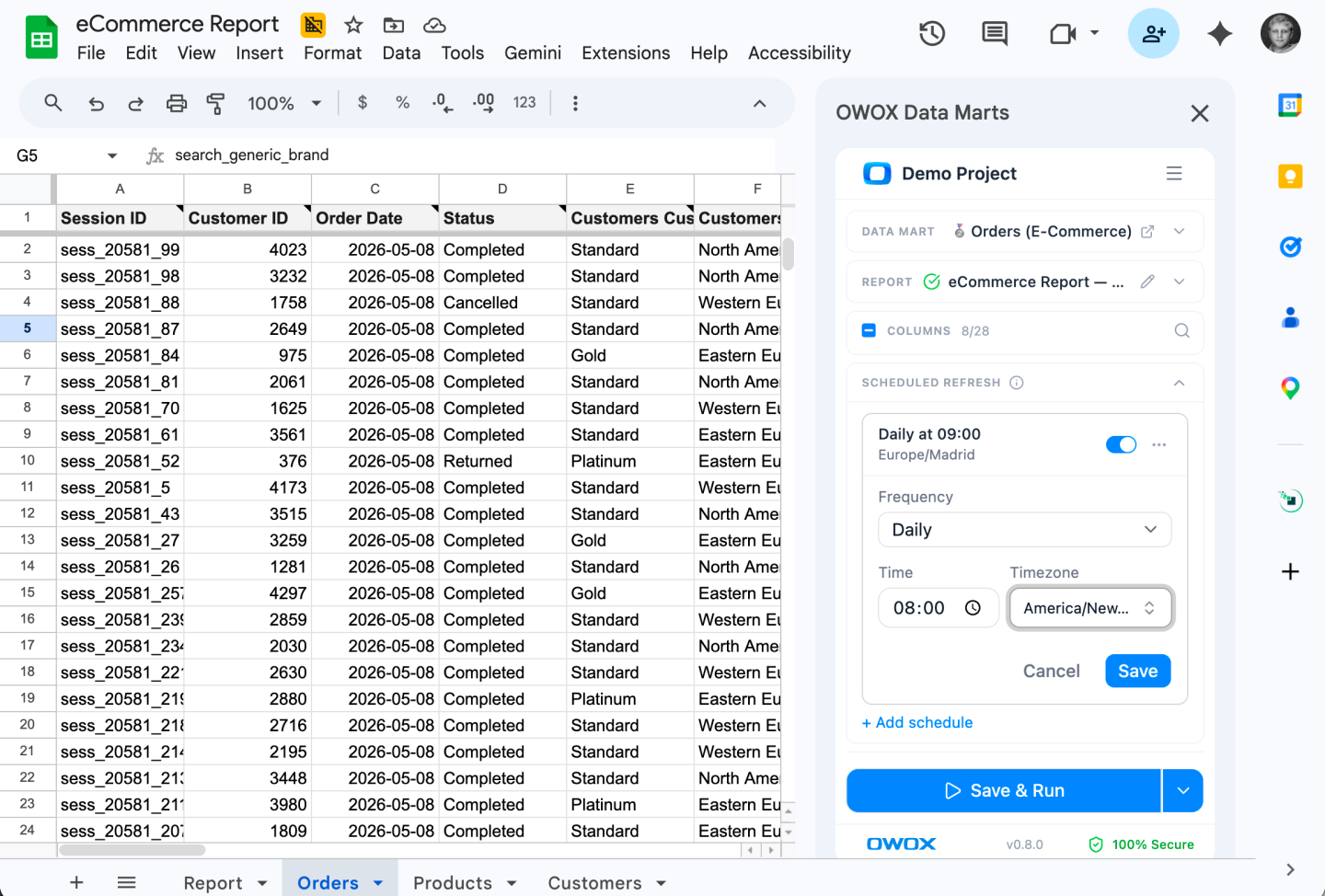Print the spreadsheet

[x=177, y=103]
